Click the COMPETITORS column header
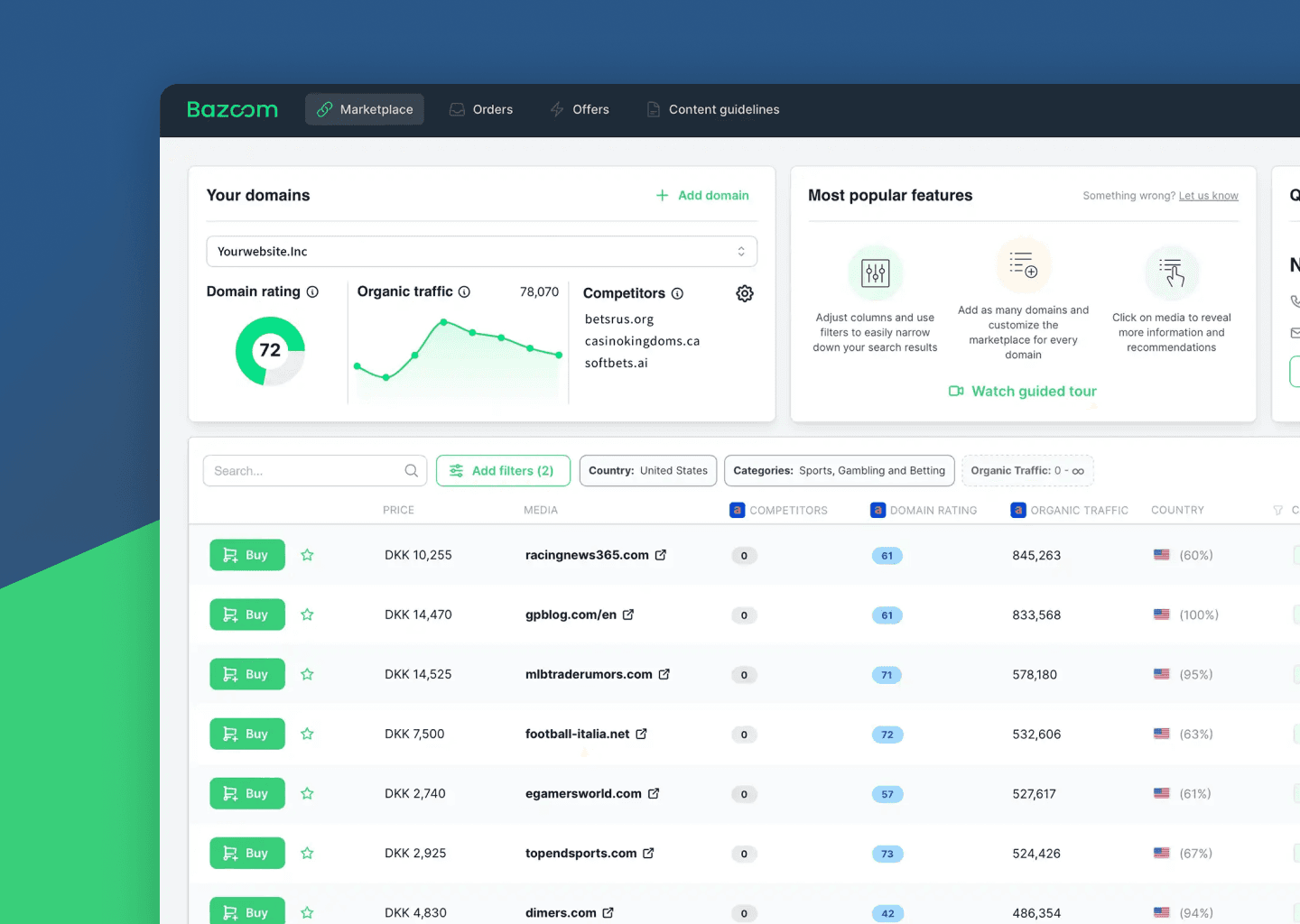Viewport: 1300px width, 924px height. (778, 510)
